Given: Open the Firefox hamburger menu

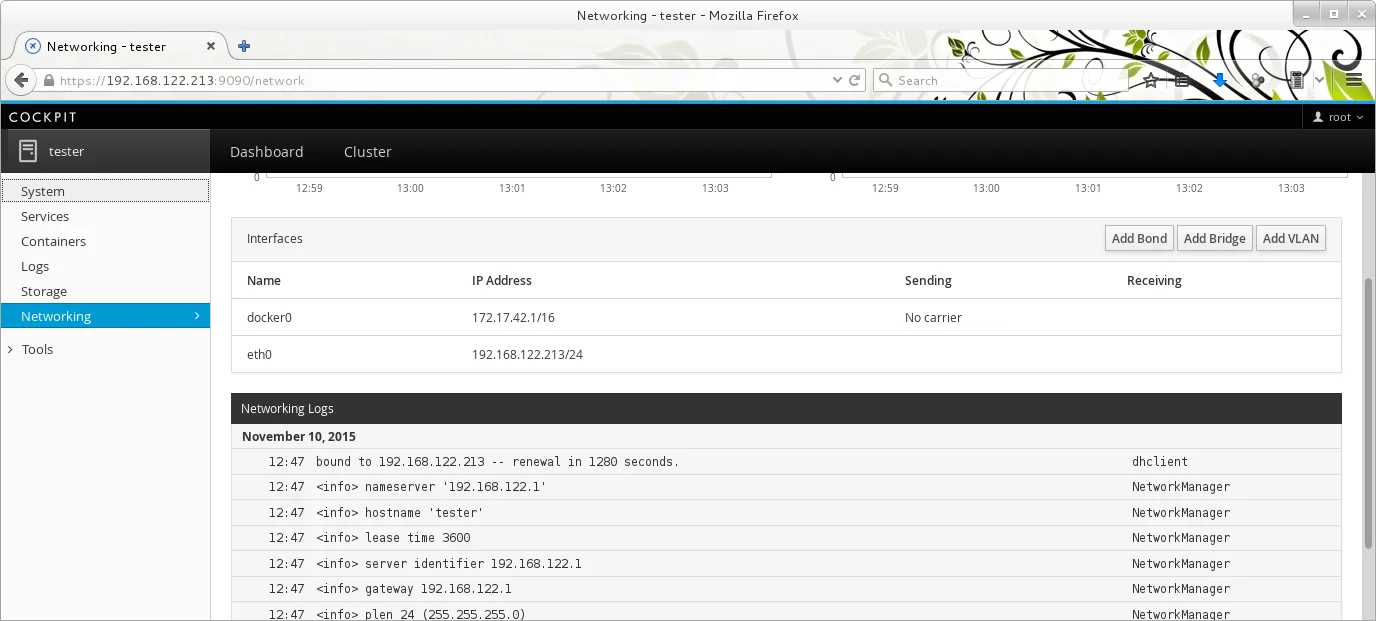Looking at the screenshot, I should 1353,79.
